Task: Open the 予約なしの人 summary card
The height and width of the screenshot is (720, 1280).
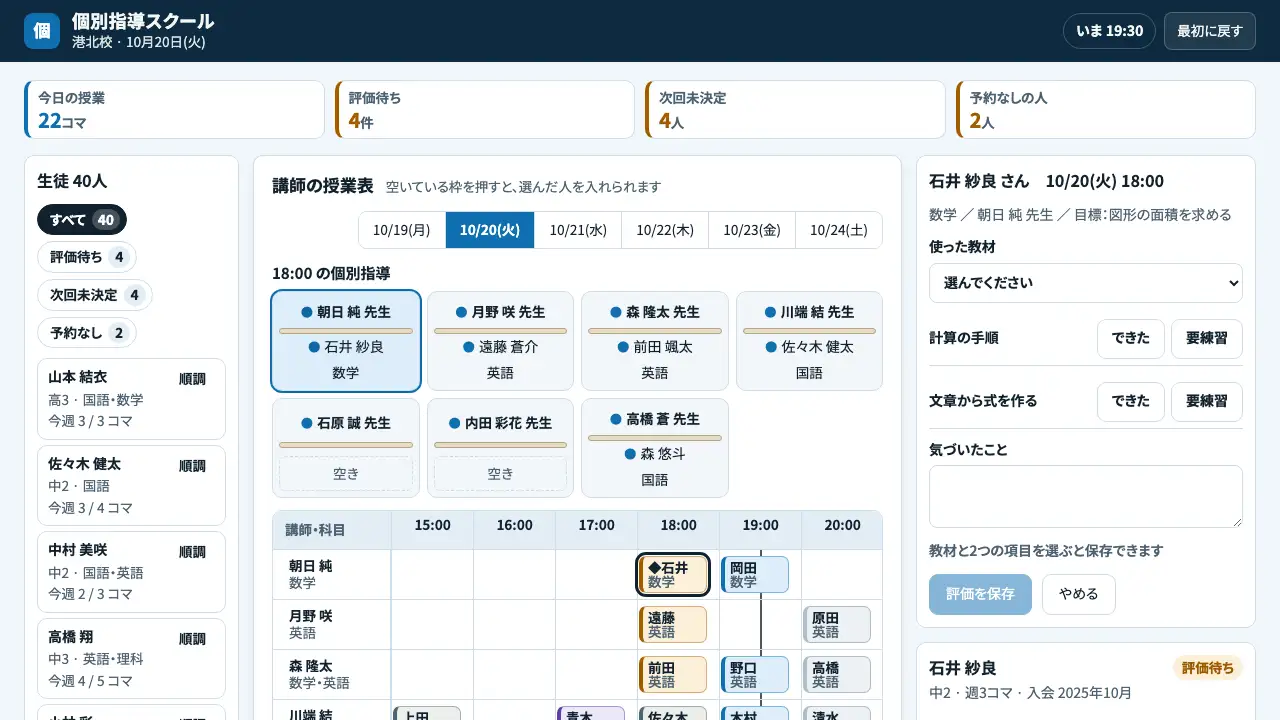Action: tap(1106, 110)
